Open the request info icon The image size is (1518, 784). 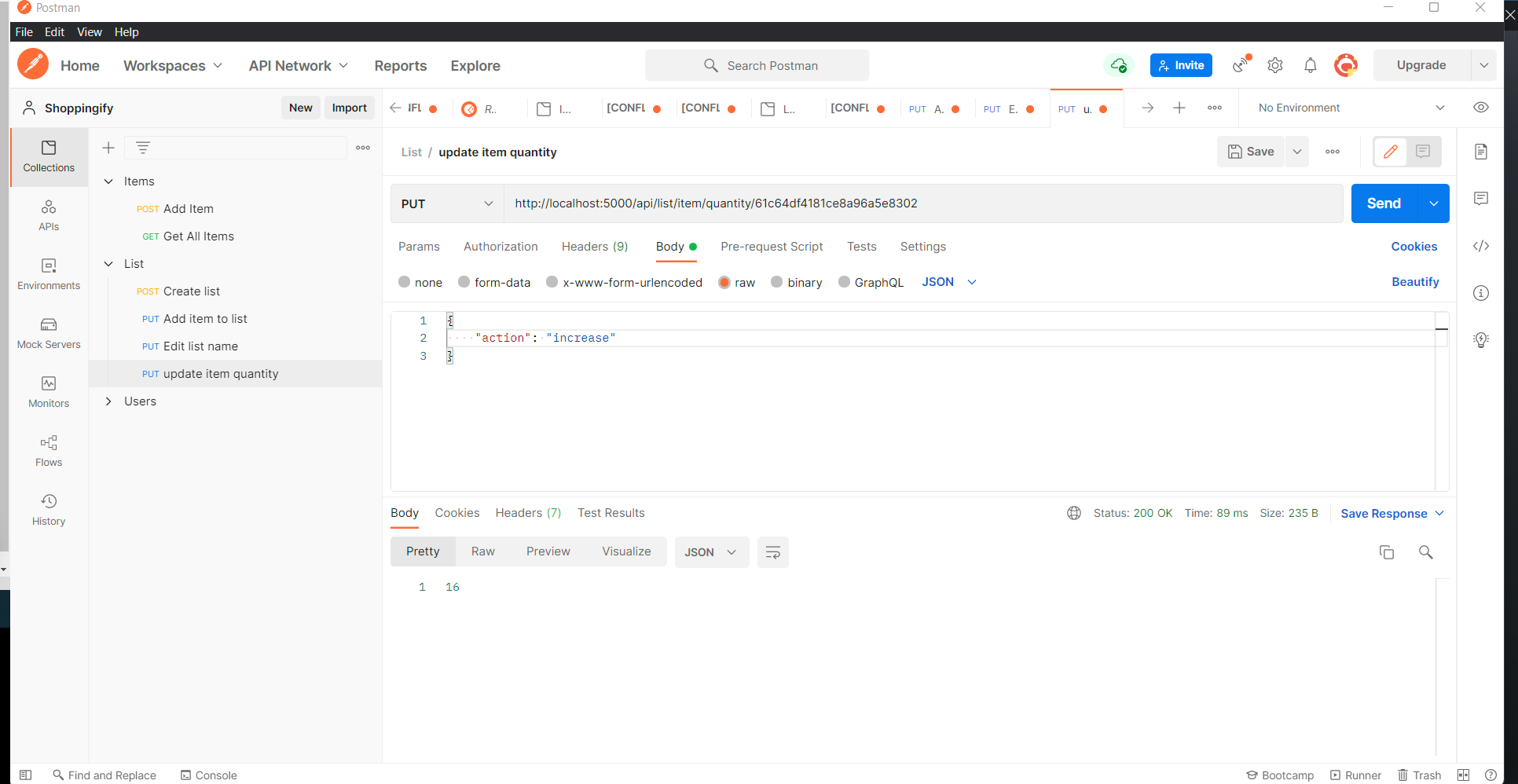1481,293
